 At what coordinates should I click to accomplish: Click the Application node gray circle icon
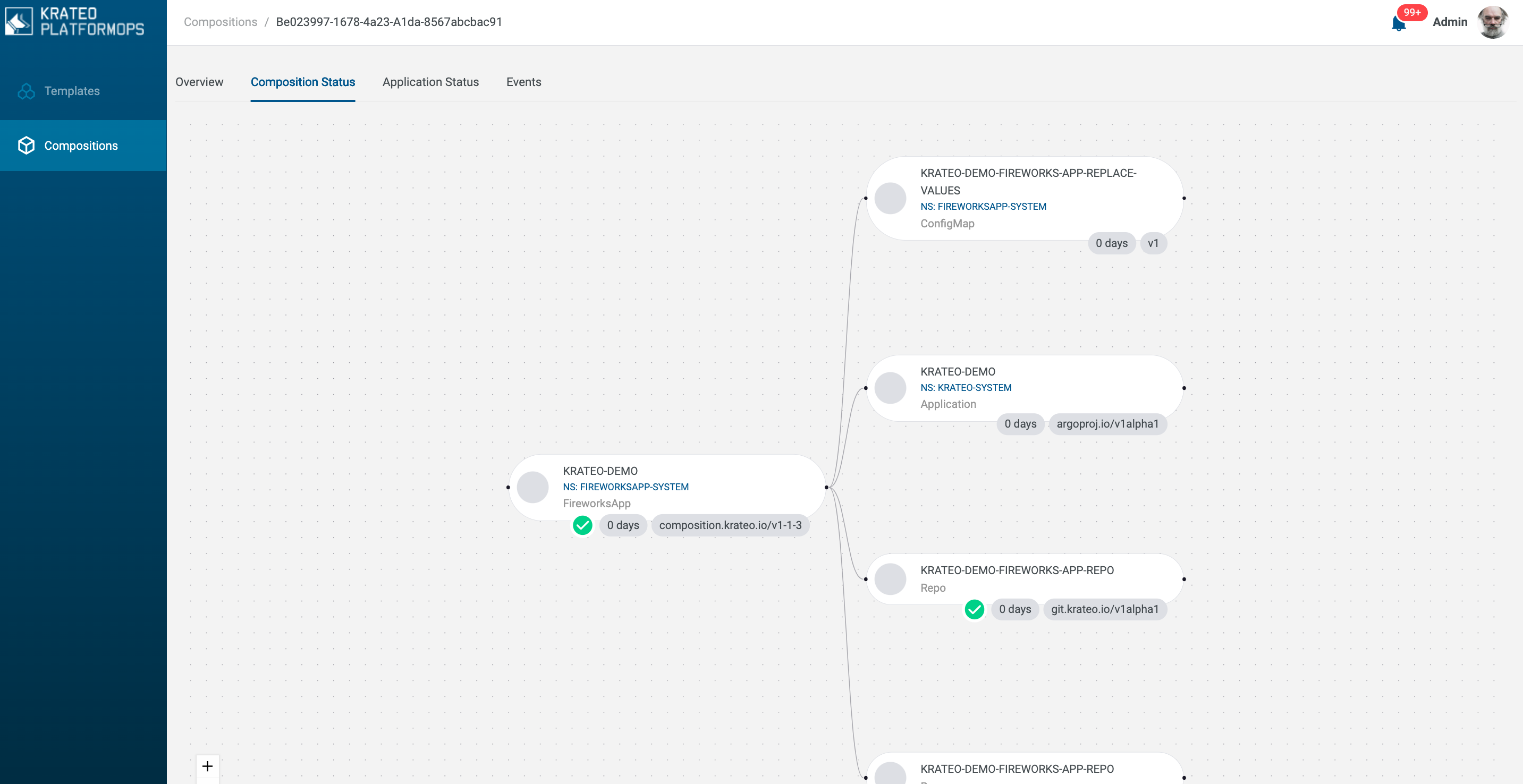pyautogui.click(x=890, y=388)
